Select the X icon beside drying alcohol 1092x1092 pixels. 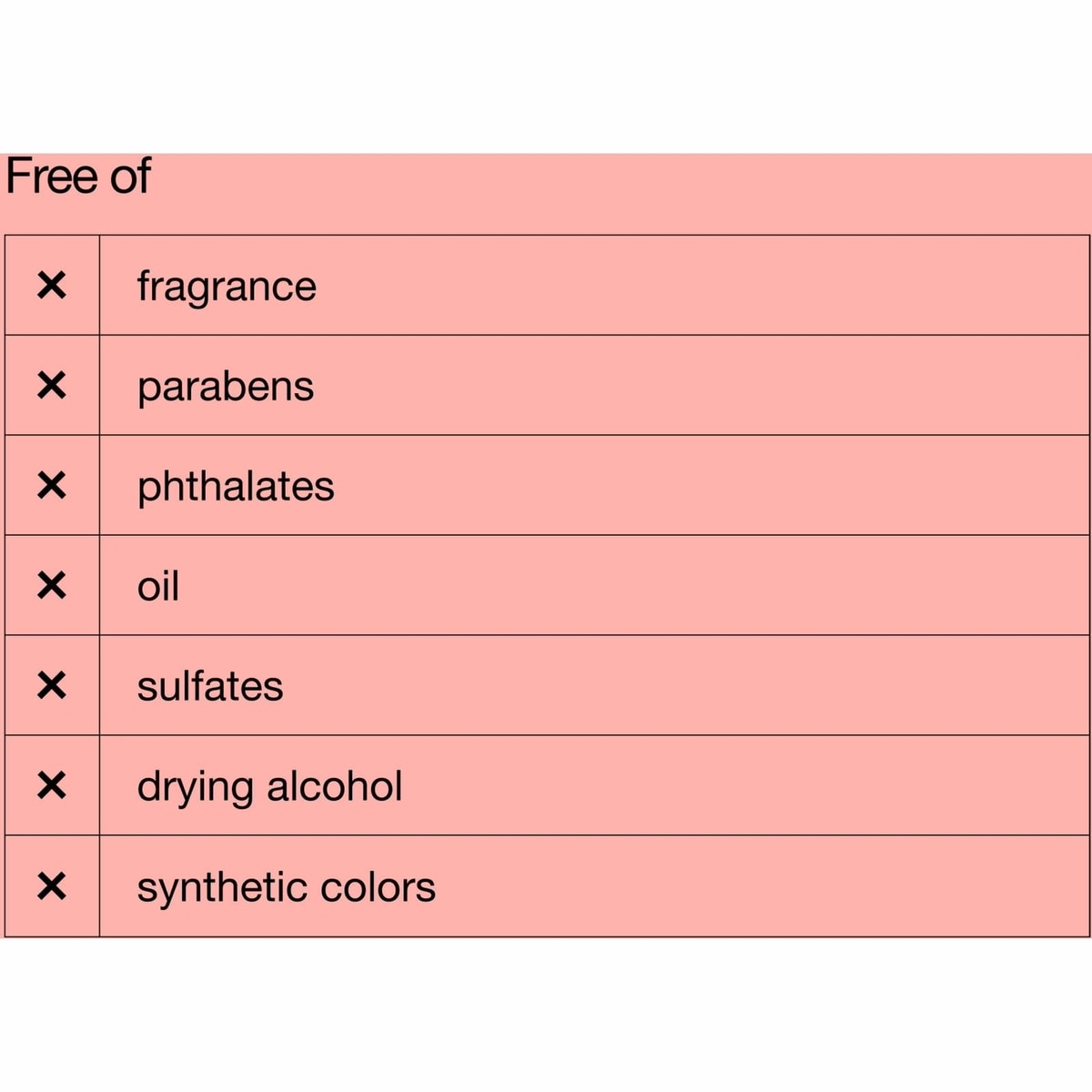[52, 786]
